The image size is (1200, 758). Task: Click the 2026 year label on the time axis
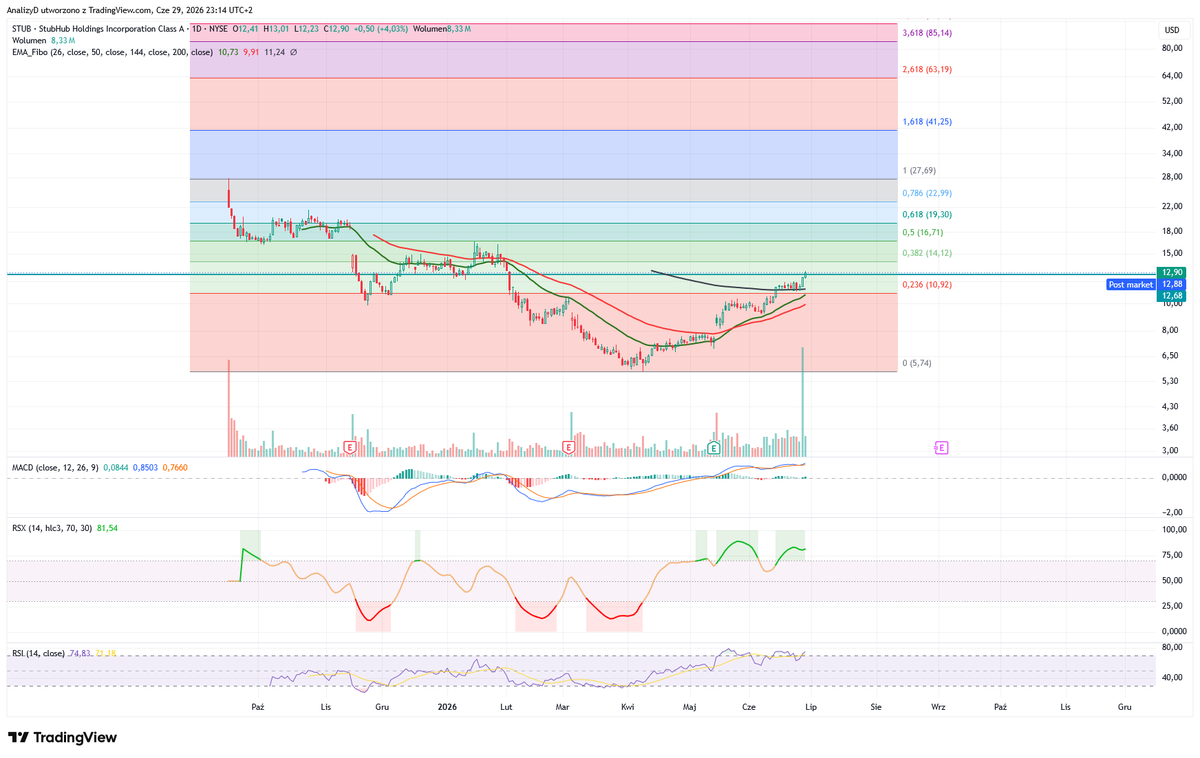447,707
